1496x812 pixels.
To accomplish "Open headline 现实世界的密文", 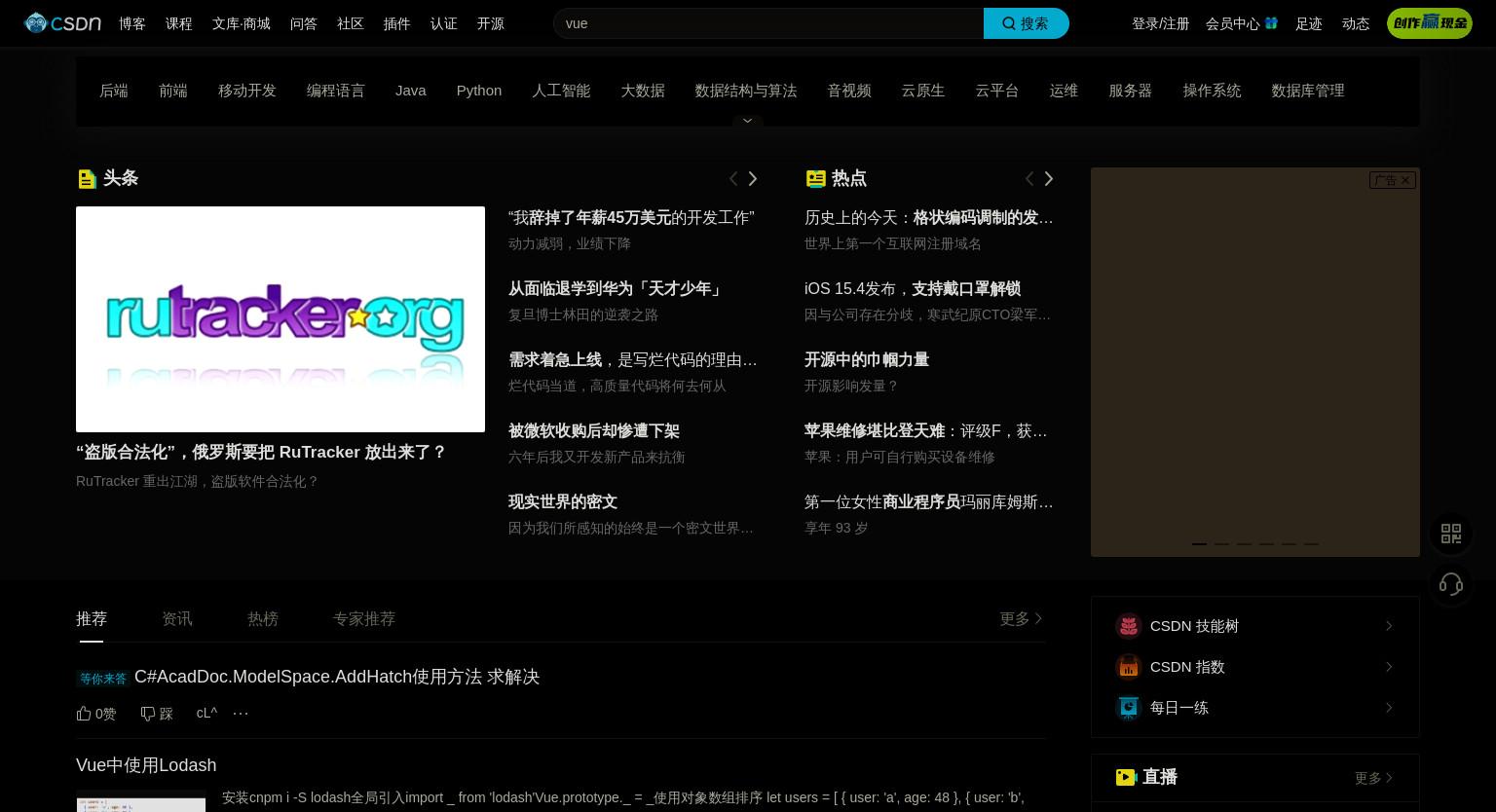I will pyautogui.click(x=563, y=502).
